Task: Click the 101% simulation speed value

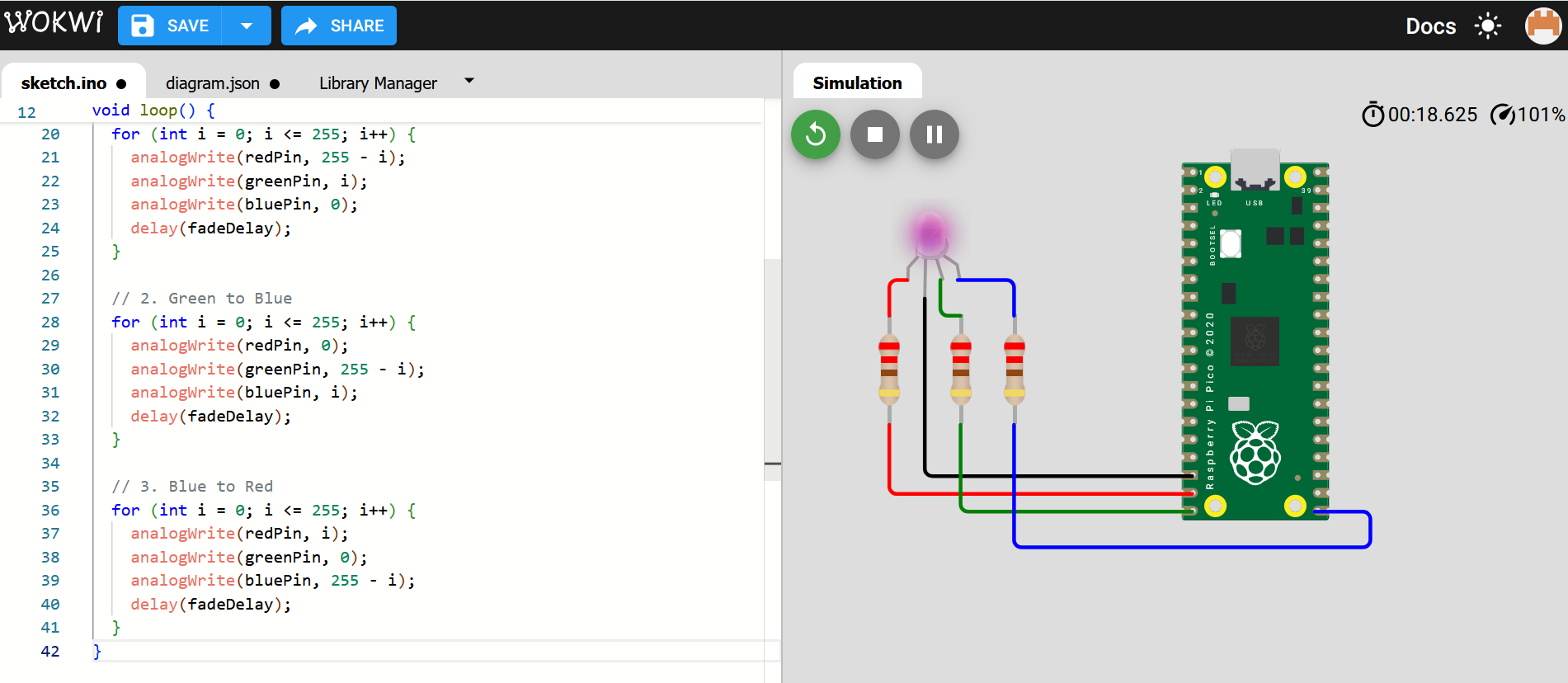Action: 1541,115
